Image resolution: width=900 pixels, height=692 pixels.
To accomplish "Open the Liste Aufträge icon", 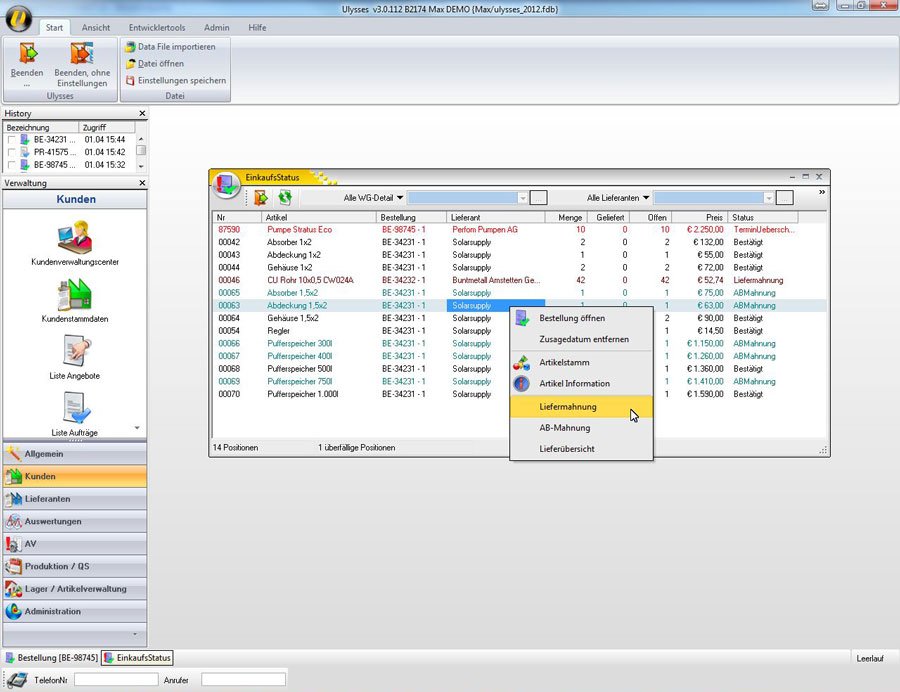I will click(75, 408).
